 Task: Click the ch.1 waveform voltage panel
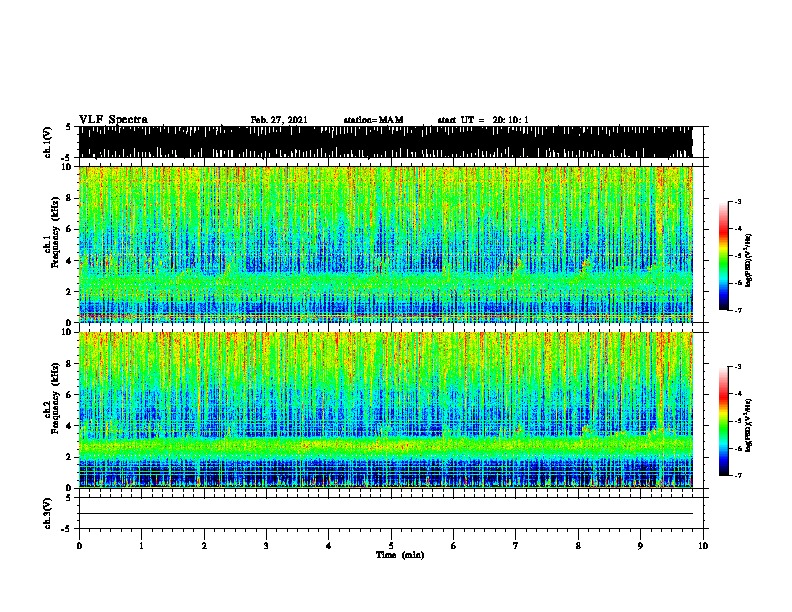391,142
